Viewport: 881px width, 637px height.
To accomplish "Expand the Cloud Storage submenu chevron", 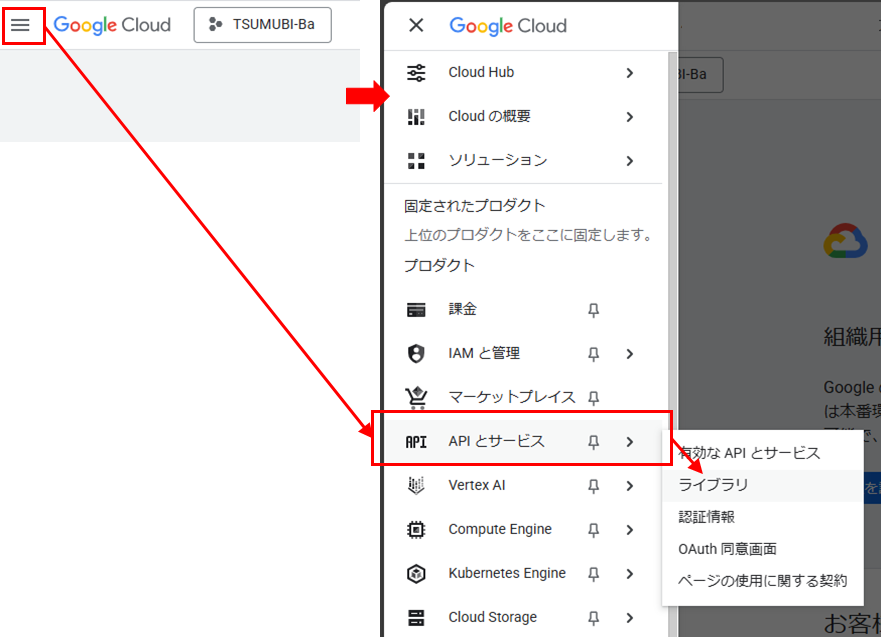I will (630, 618).
